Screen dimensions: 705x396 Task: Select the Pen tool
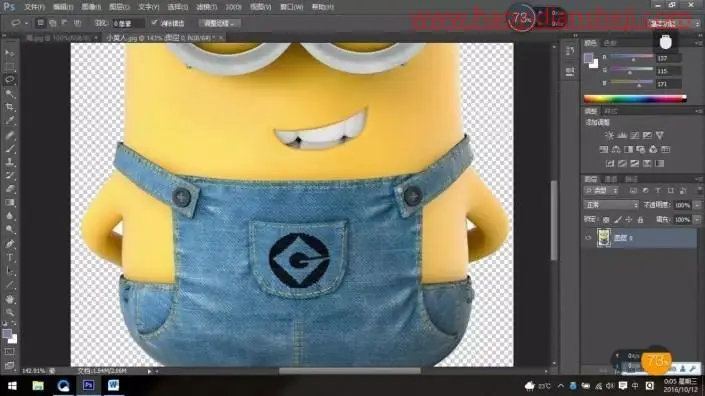pos(9,244)
